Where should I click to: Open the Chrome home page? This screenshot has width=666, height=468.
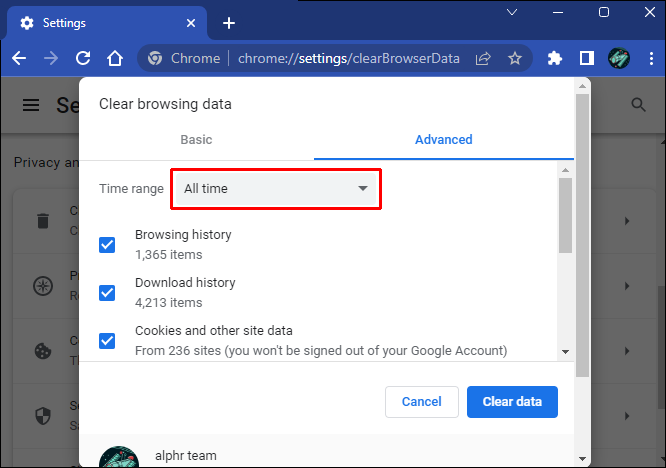coord(115,58)
